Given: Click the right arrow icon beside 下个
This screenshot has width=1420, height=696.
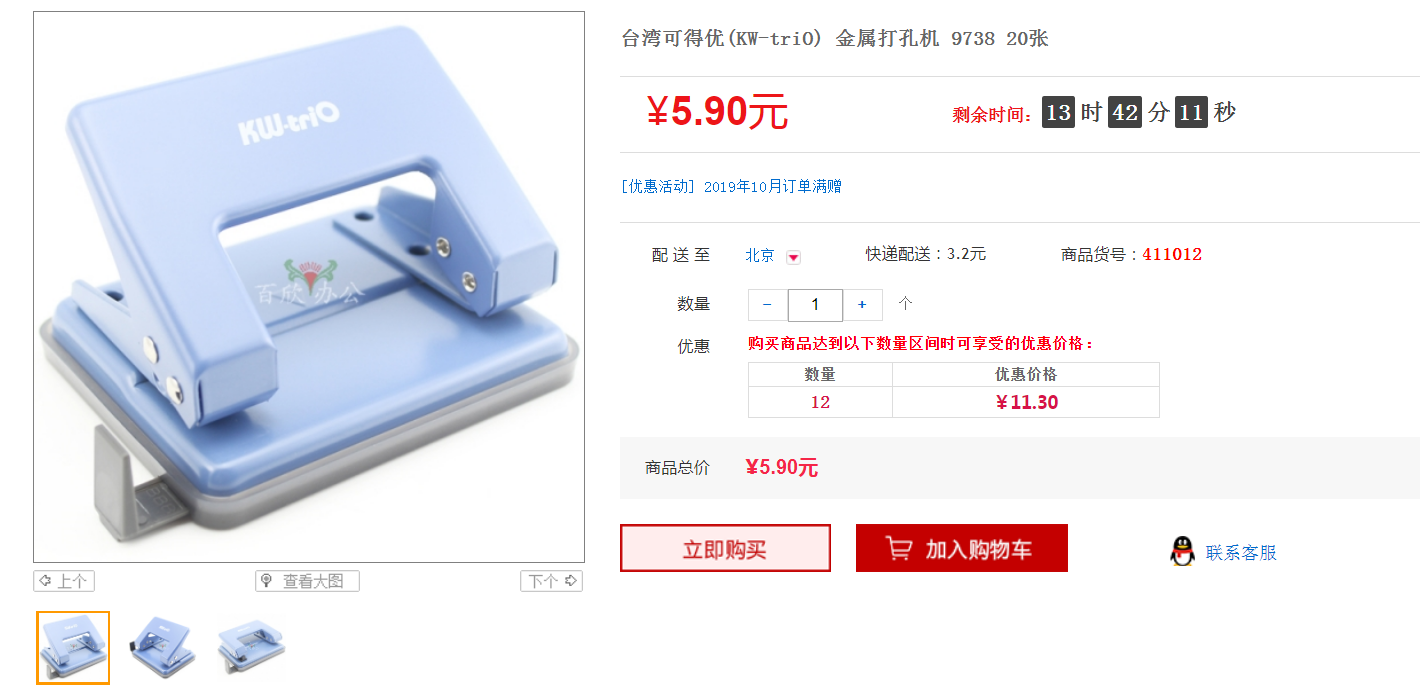Looking at the screenshot, I should coord(571,581).
